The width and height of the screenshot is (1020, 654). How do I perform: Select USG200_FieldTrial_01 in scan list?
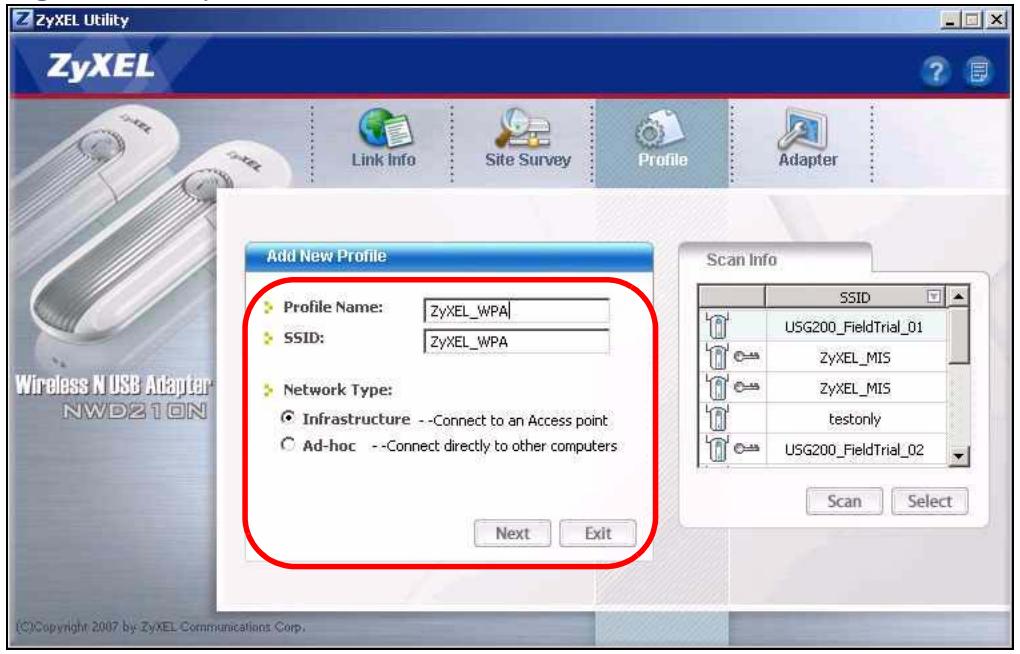[853, 327]
